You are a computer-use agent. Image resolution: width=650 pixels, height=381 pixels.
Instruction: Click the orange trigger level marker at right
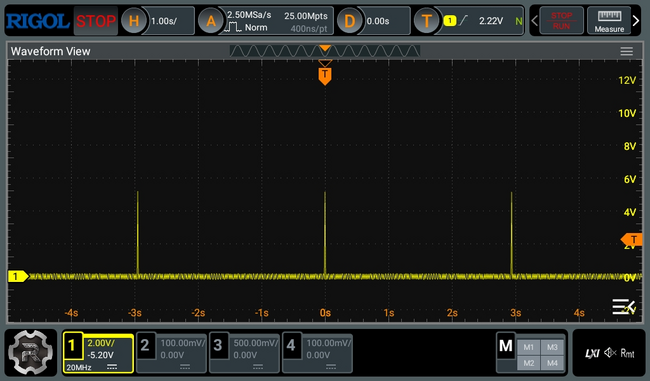[x=632, y=239]
